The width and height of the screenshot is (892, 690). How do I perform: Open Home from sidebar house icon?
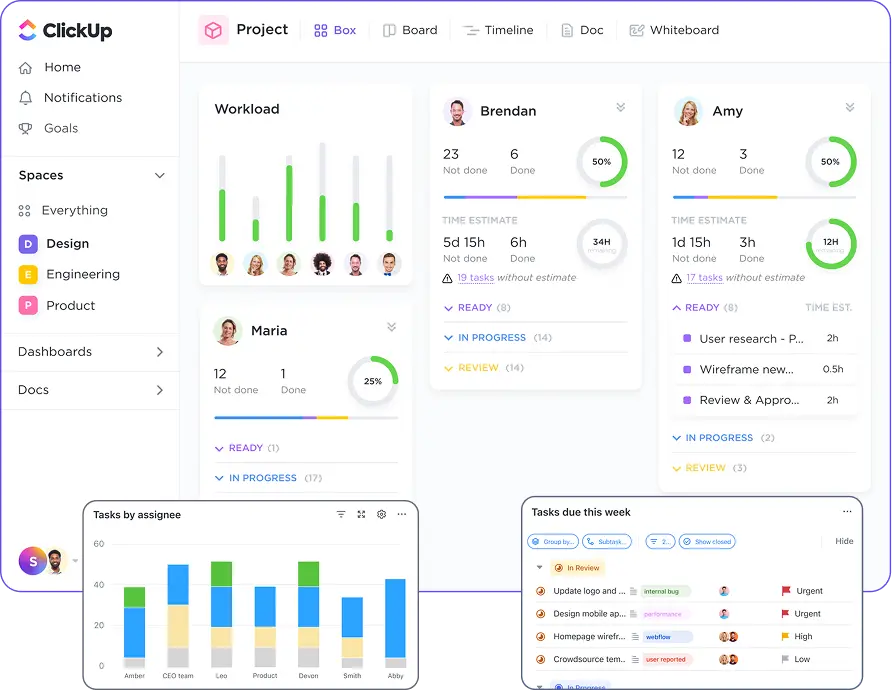click(25, 68)
